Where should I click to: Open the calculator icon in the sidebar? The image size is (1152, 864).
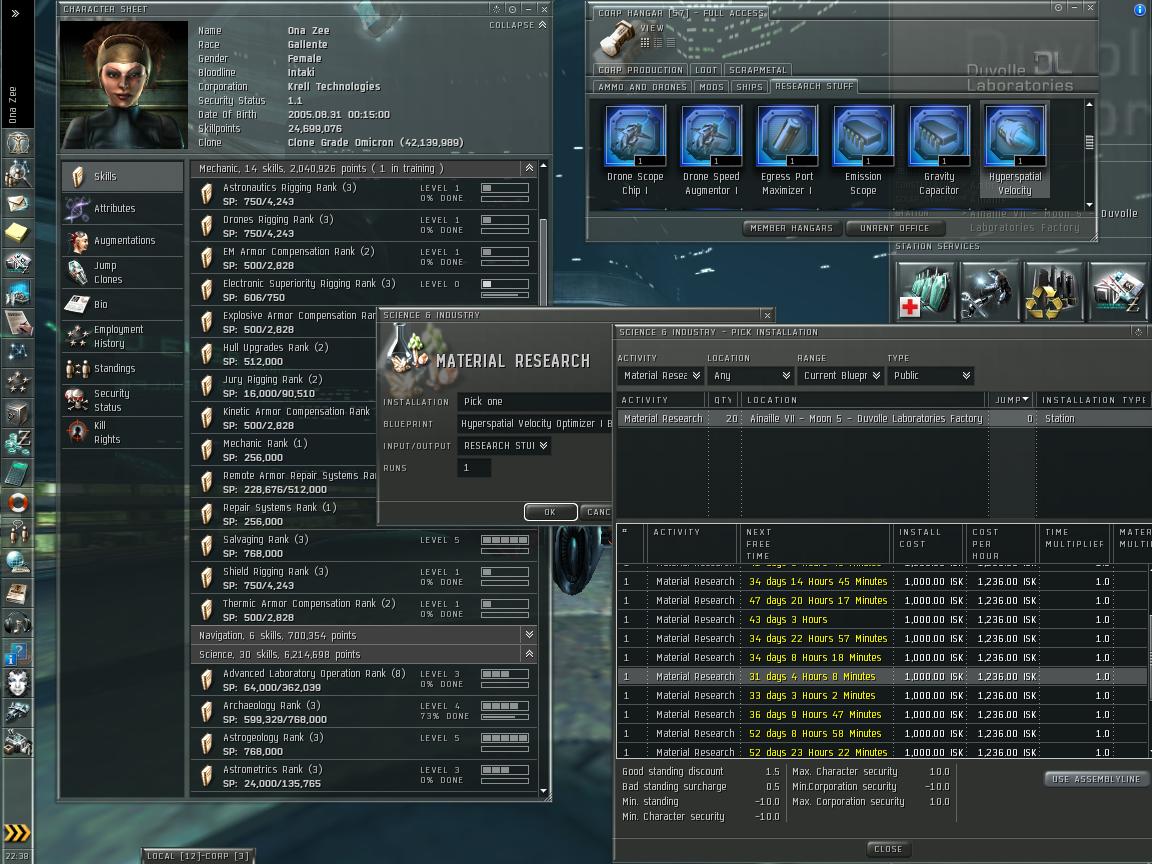[17, 472]
